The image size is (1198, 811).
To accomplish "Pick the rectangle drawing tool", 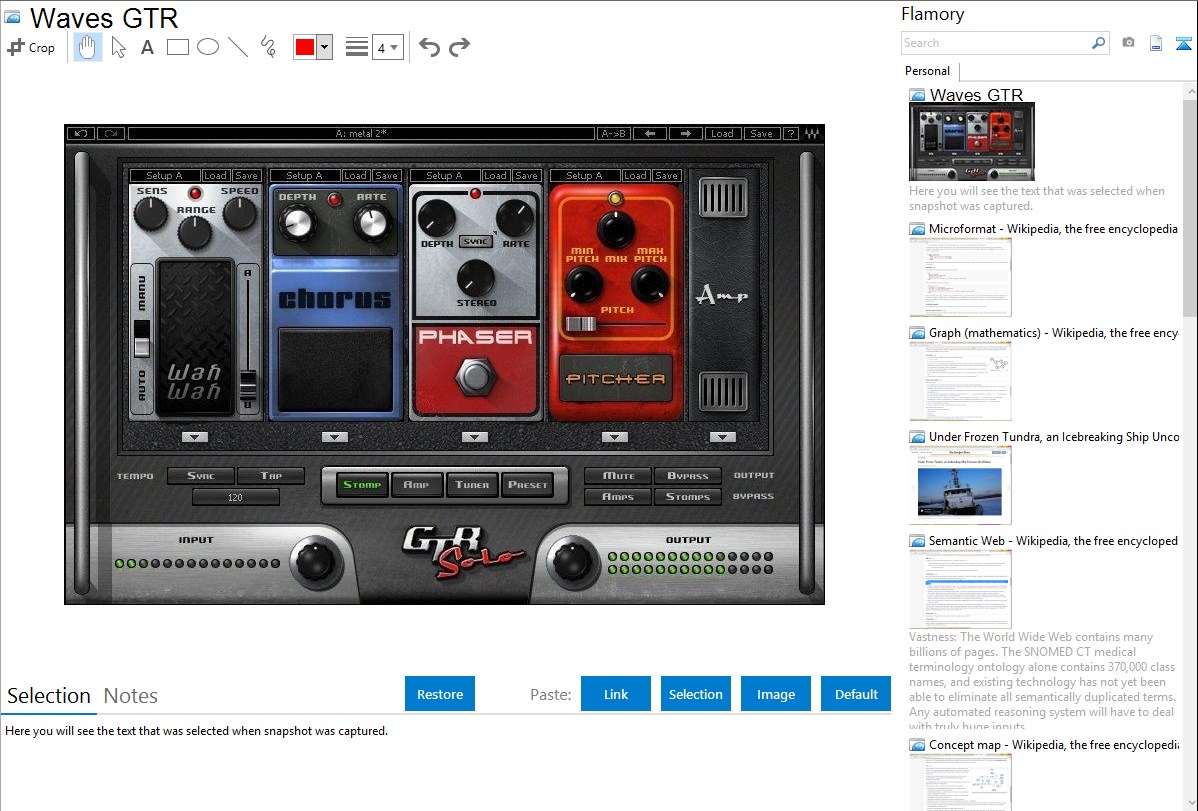I will tap(177, 47).
